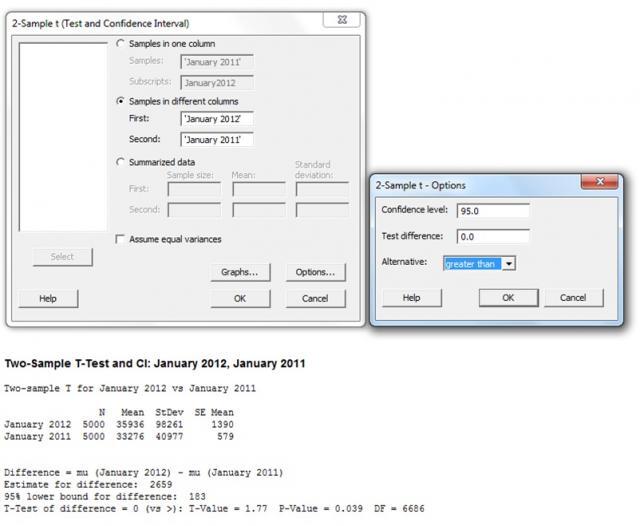Open the Options... dialog

click(315, 272)
